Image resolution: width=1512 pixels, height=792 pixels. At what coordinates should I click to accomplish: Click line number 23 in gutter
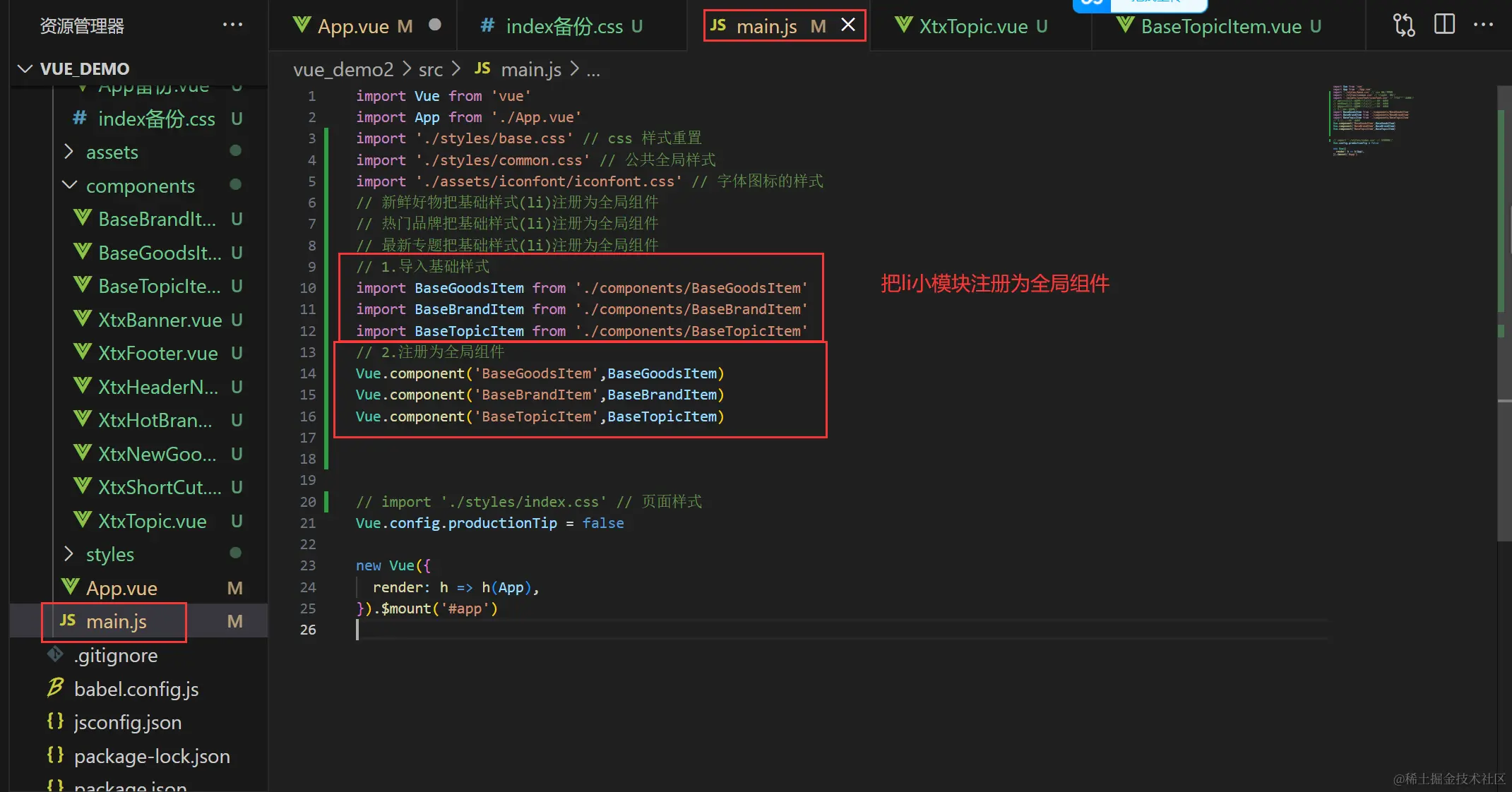pos(308,565)
